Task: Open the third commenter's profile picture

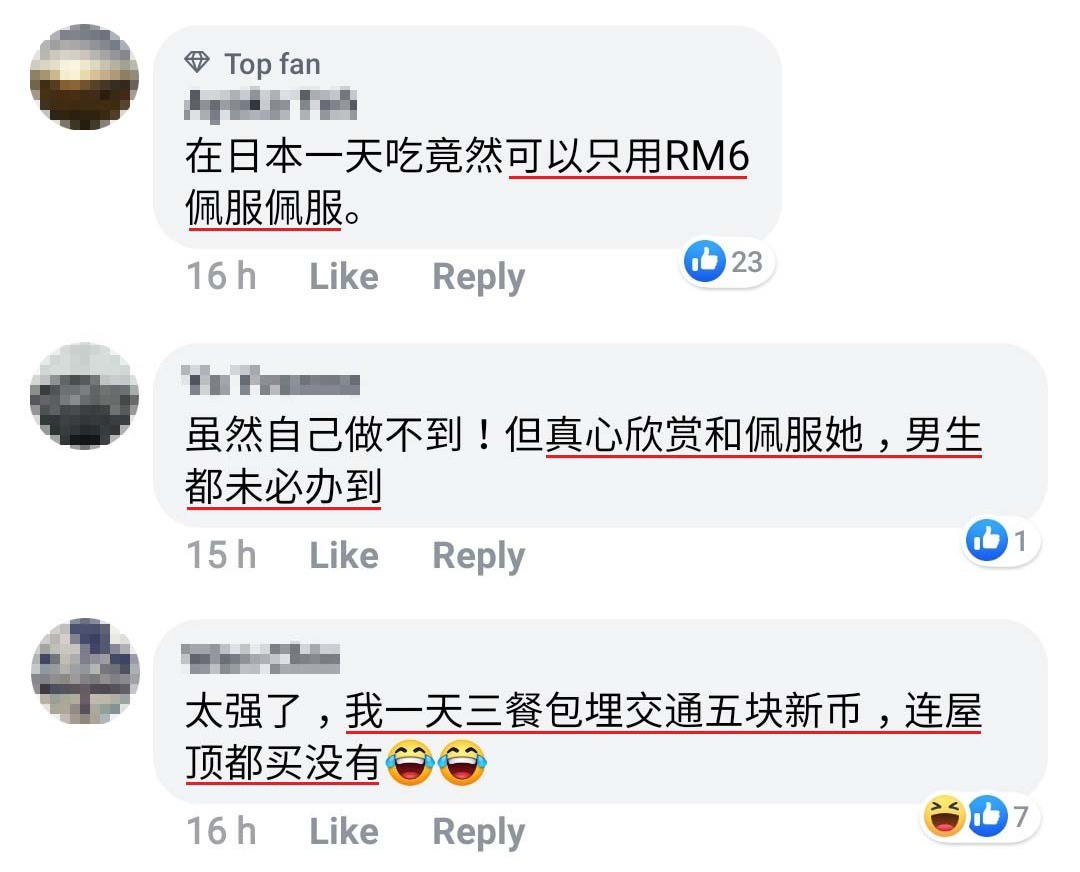Action: tap(85, 671)
